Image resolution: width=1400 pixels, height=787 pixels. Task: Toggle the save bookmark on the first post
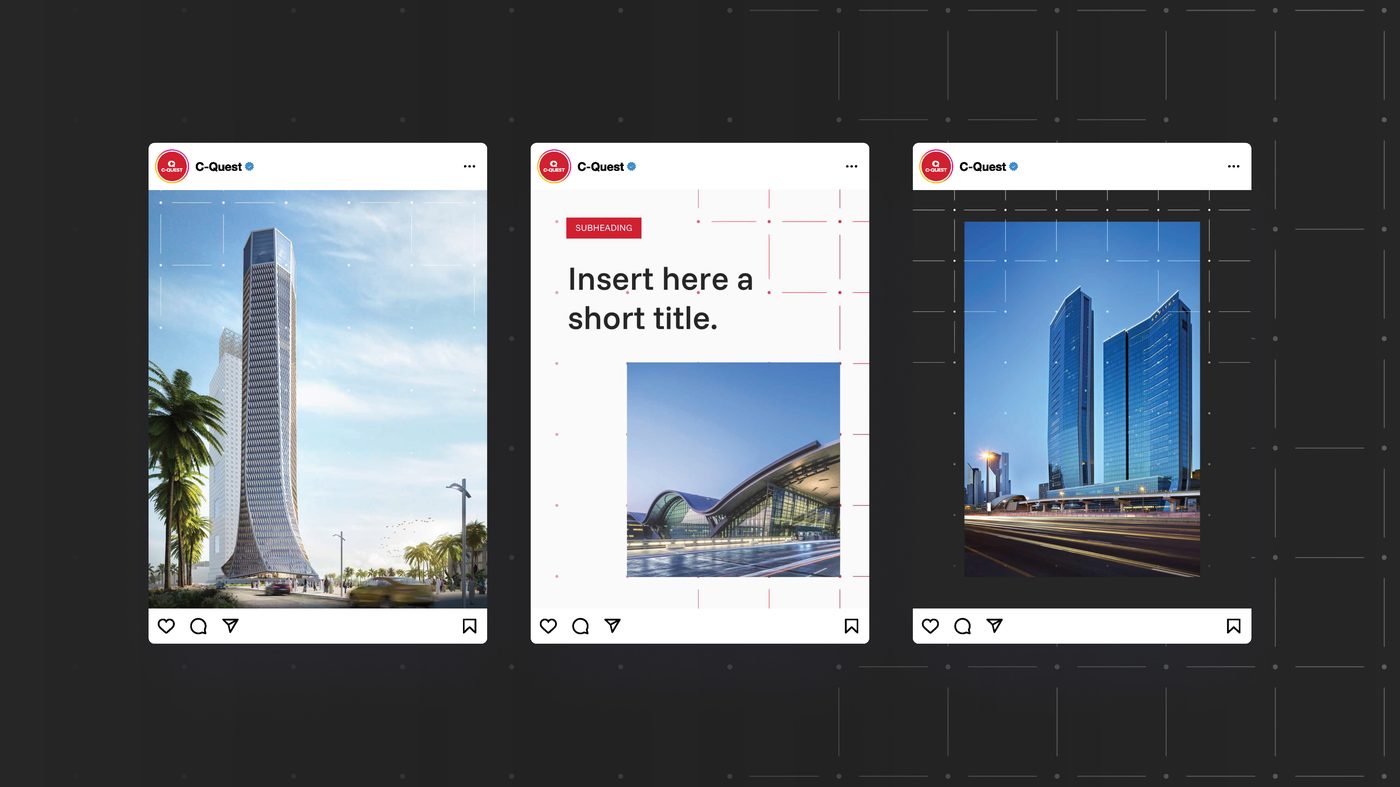[x=468, y=625]
